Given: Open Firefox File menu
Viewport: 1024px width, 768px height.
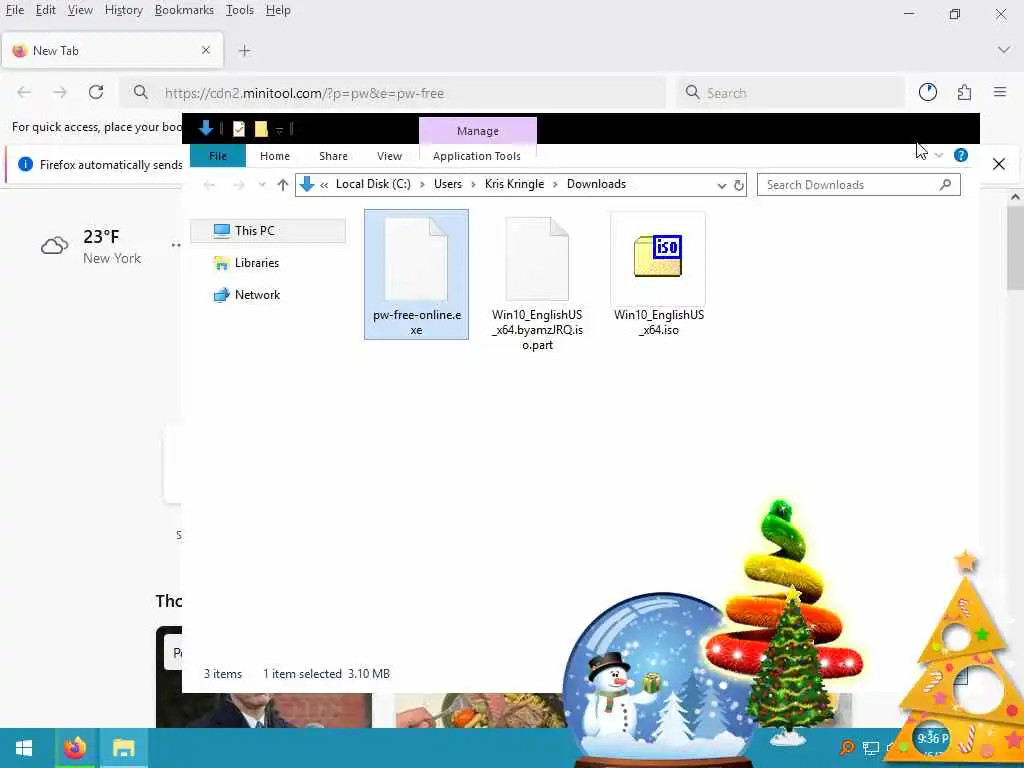Looking at the screenshot, I should pos(14,10).
